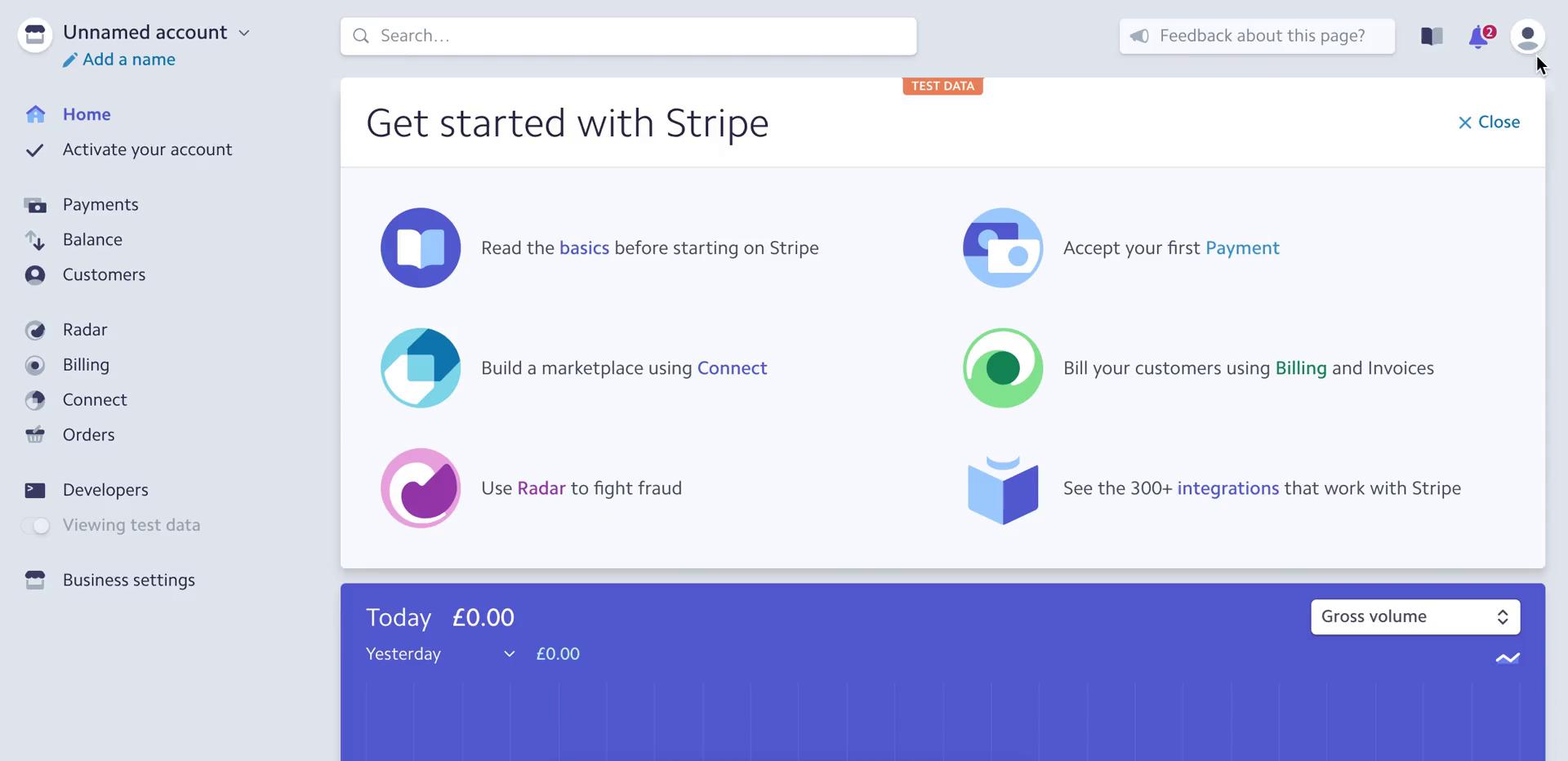Click the Activate your account checkmark icon

pyautogui.click(x=34, y=150)
